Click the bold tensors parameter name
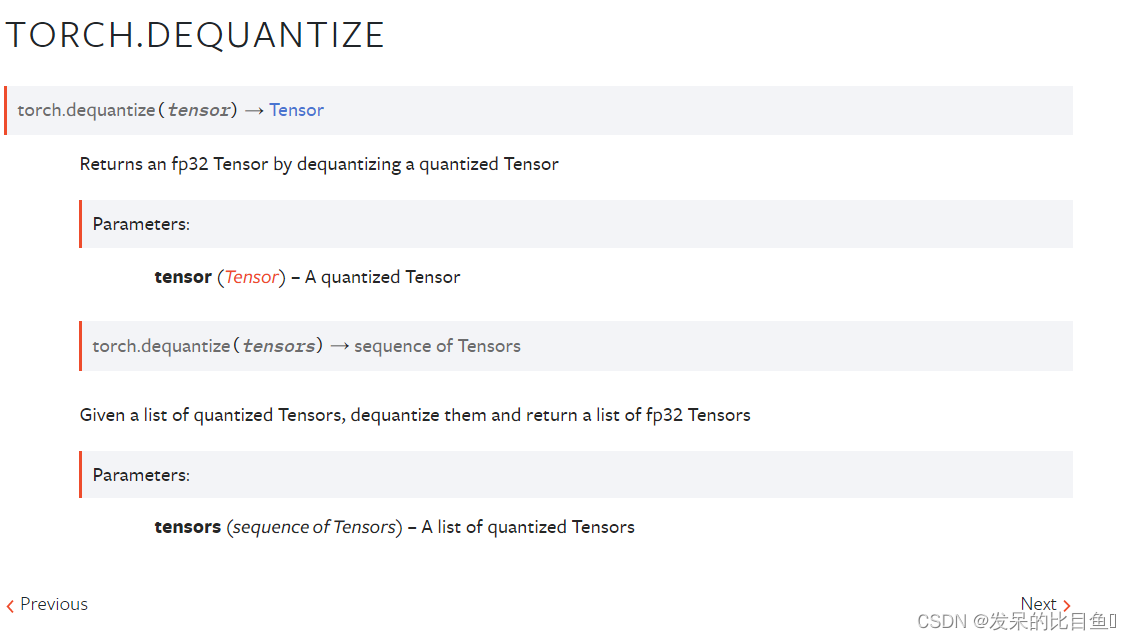 pyautogui.click(x=188, y=527)
